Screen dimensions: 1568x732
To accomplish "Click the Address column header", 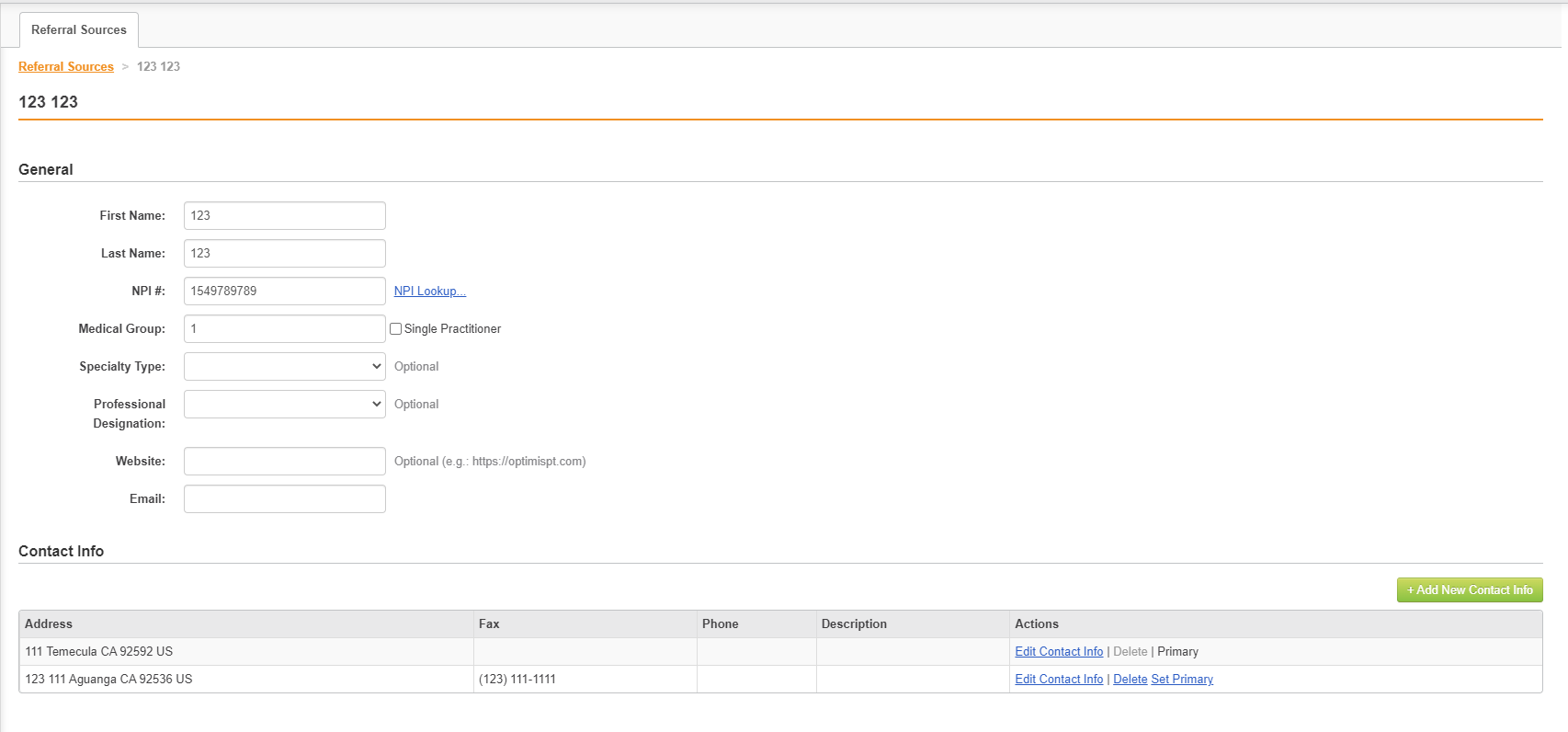I will 49,623.
